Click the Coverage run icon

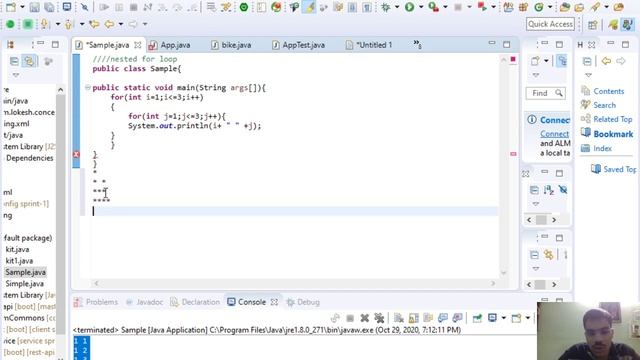click(x=433, y=7)
